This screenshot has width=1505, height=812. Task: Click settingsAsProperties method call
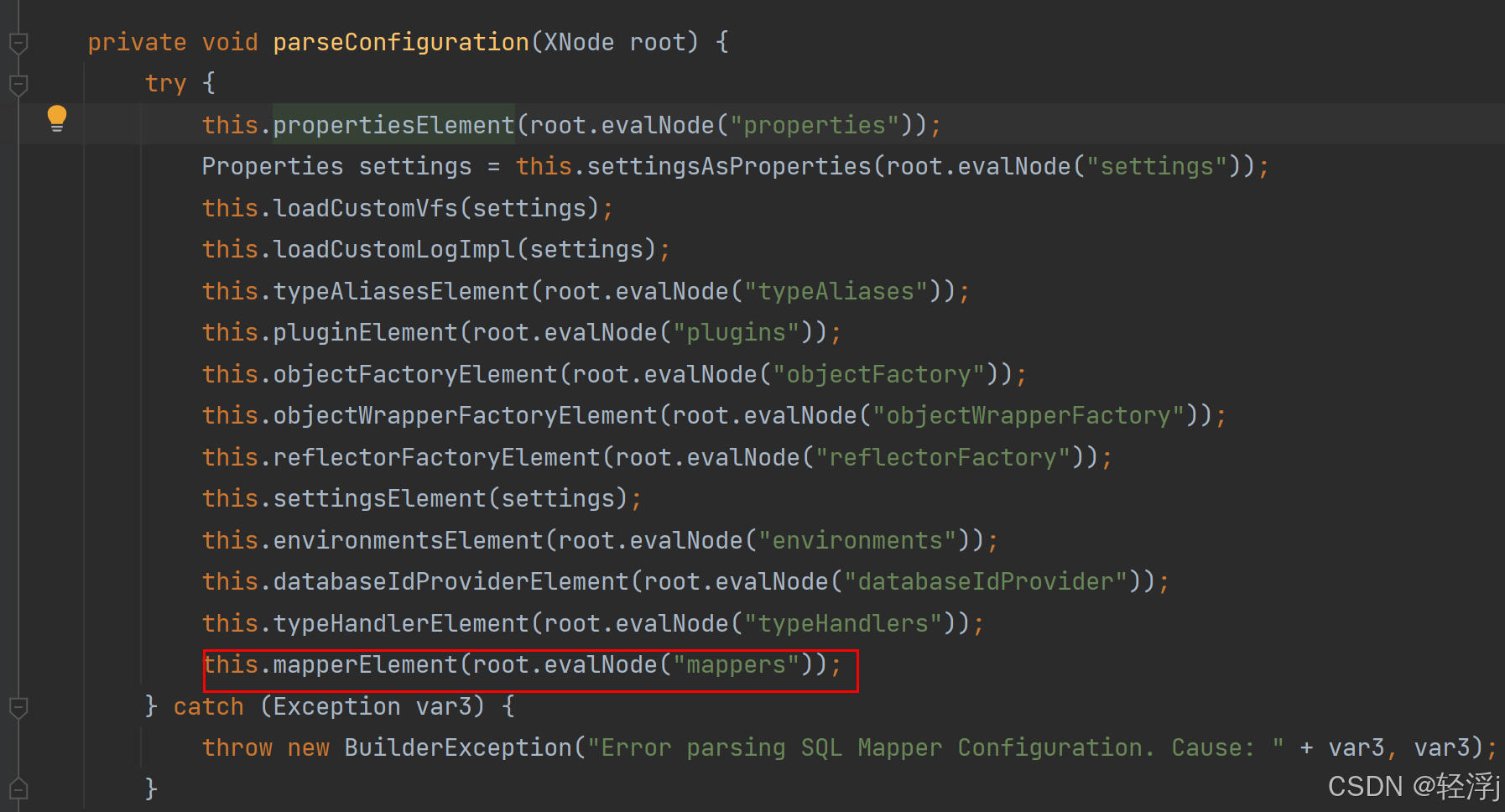click(729, 166)
